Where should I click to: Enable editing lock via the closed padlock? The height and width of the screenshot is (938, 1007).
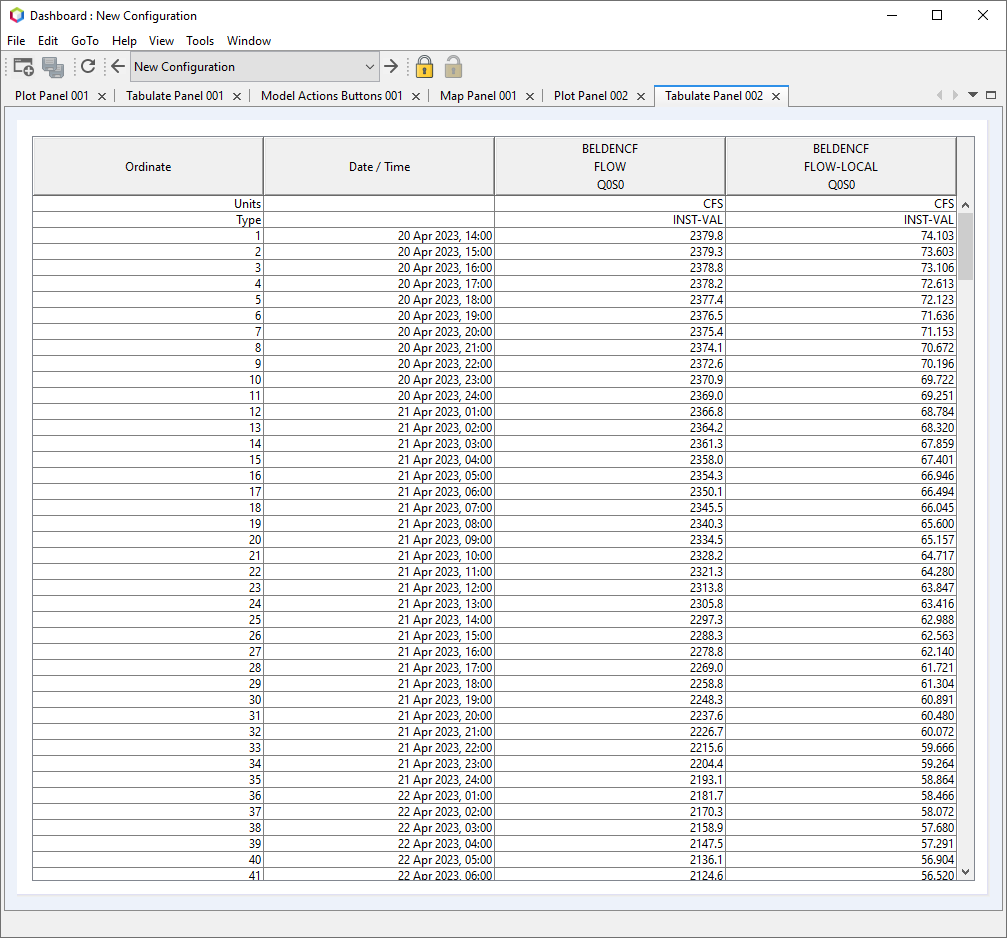[x=424, y=66]
